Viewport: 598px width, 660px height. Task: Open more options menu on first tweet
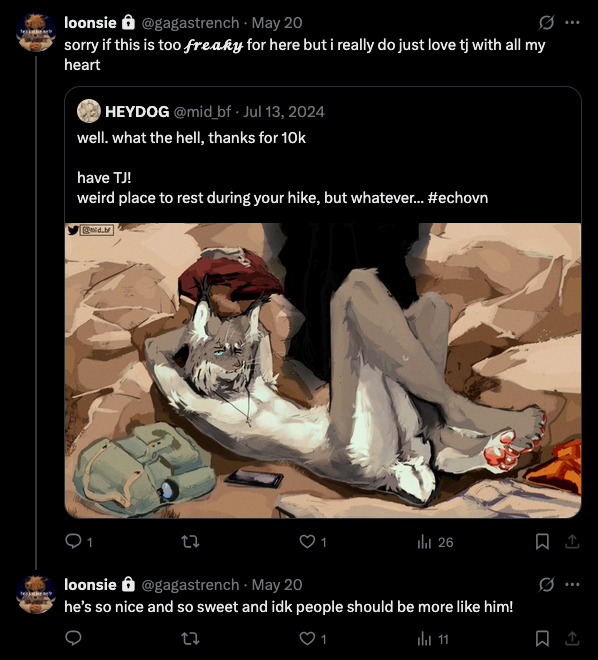(572, 23)
